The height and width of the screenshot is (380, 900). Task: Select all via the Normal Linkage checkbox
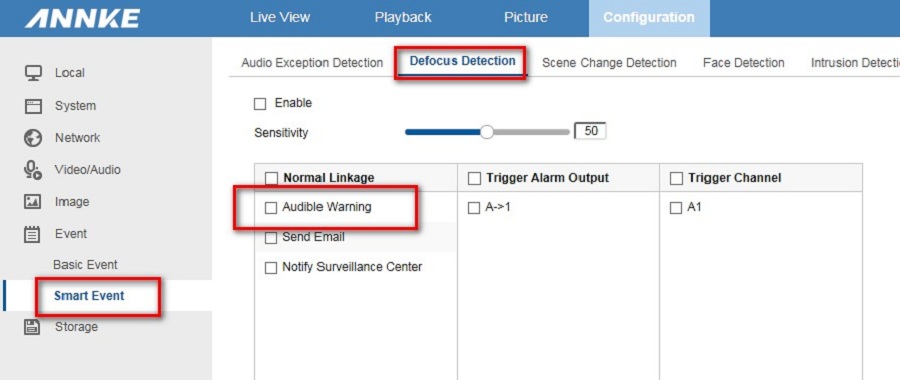coord(272,179)
